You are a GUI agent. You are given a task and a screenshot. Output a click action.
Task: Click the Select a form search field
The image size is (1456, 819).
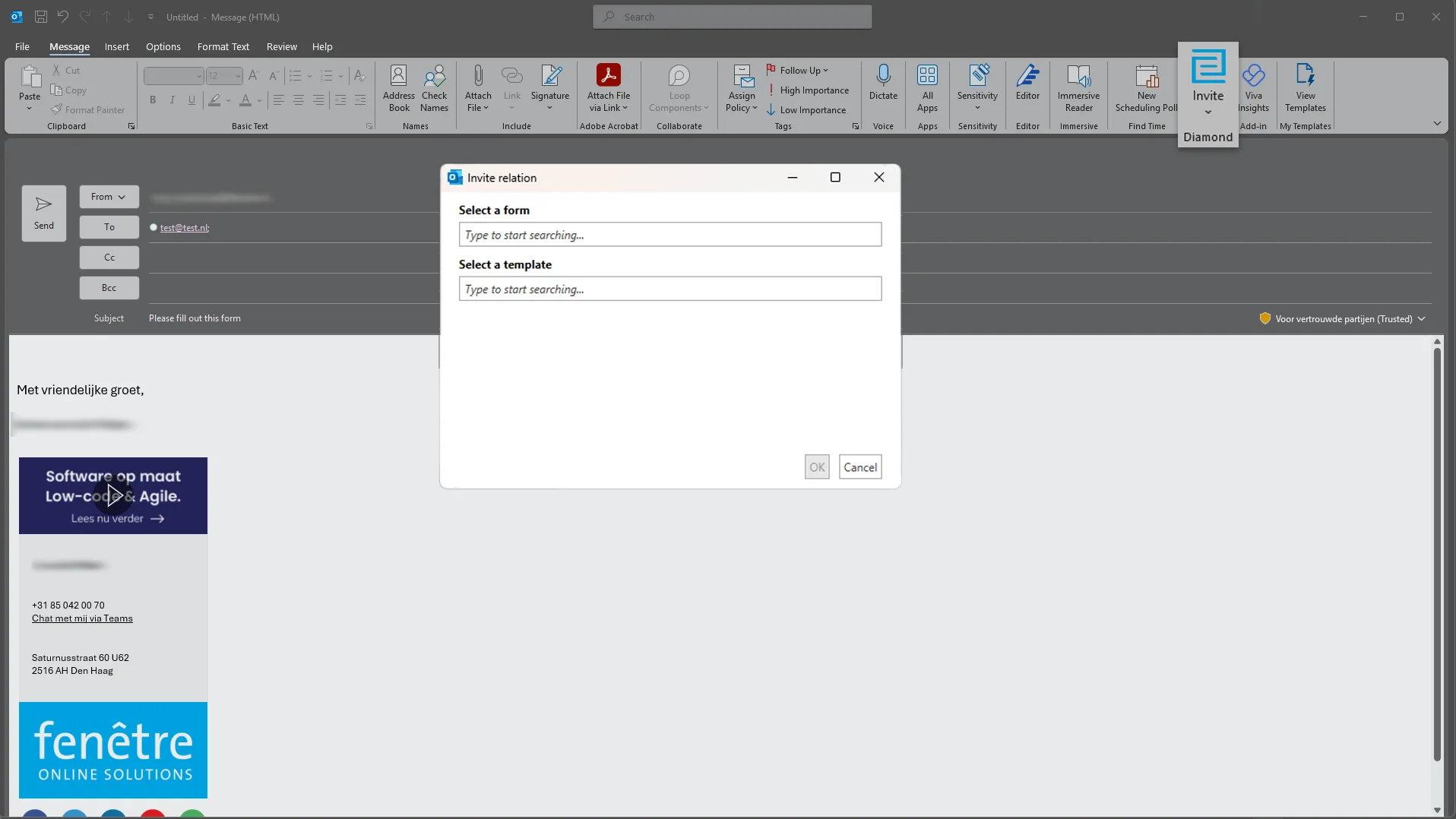point(669,235)
